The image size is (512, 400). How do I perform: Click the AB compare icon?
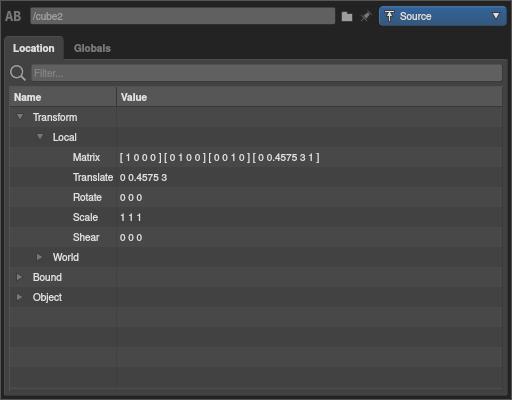[x=13, y=16]
